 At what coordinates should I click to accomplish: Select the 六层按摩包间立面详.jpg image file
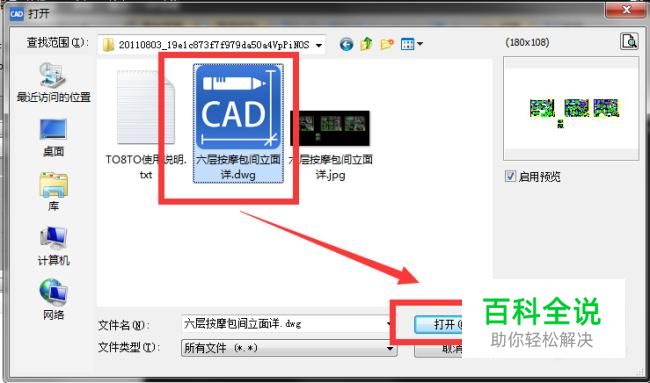pyautogui.click(x=330, y=145)
